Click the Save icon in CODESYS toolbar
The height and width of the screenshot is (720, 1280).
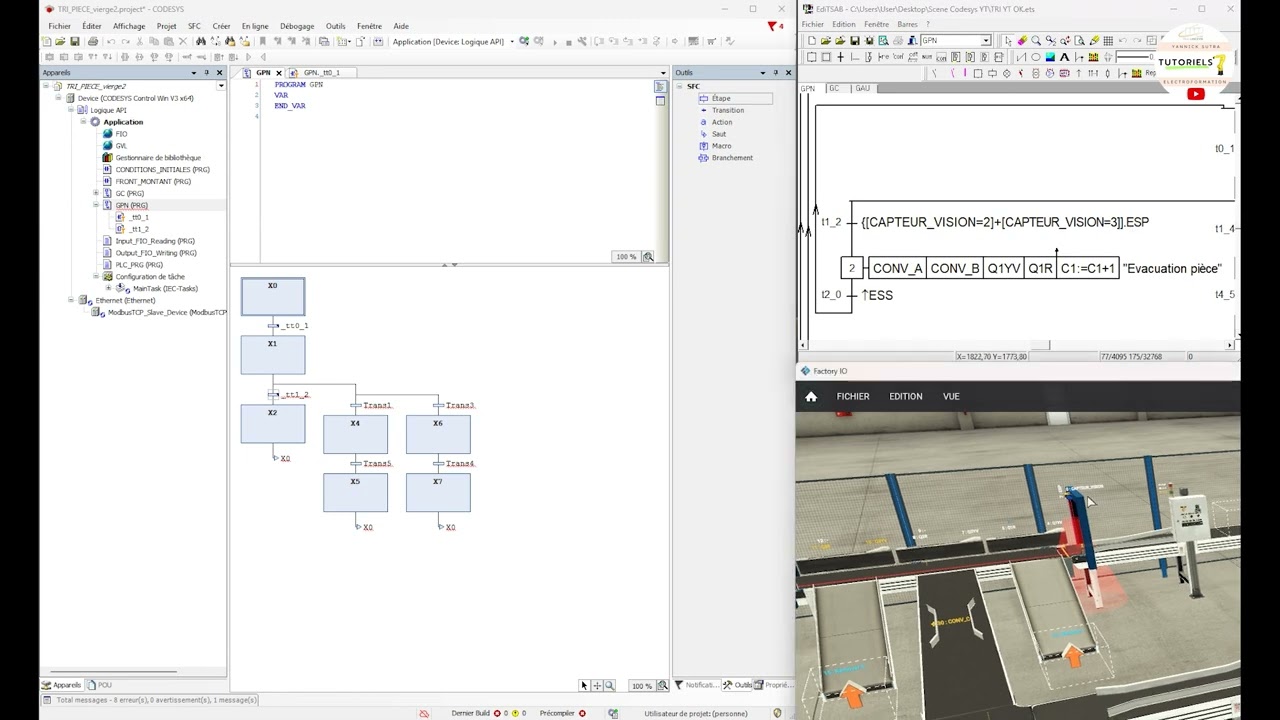point(74,41)
